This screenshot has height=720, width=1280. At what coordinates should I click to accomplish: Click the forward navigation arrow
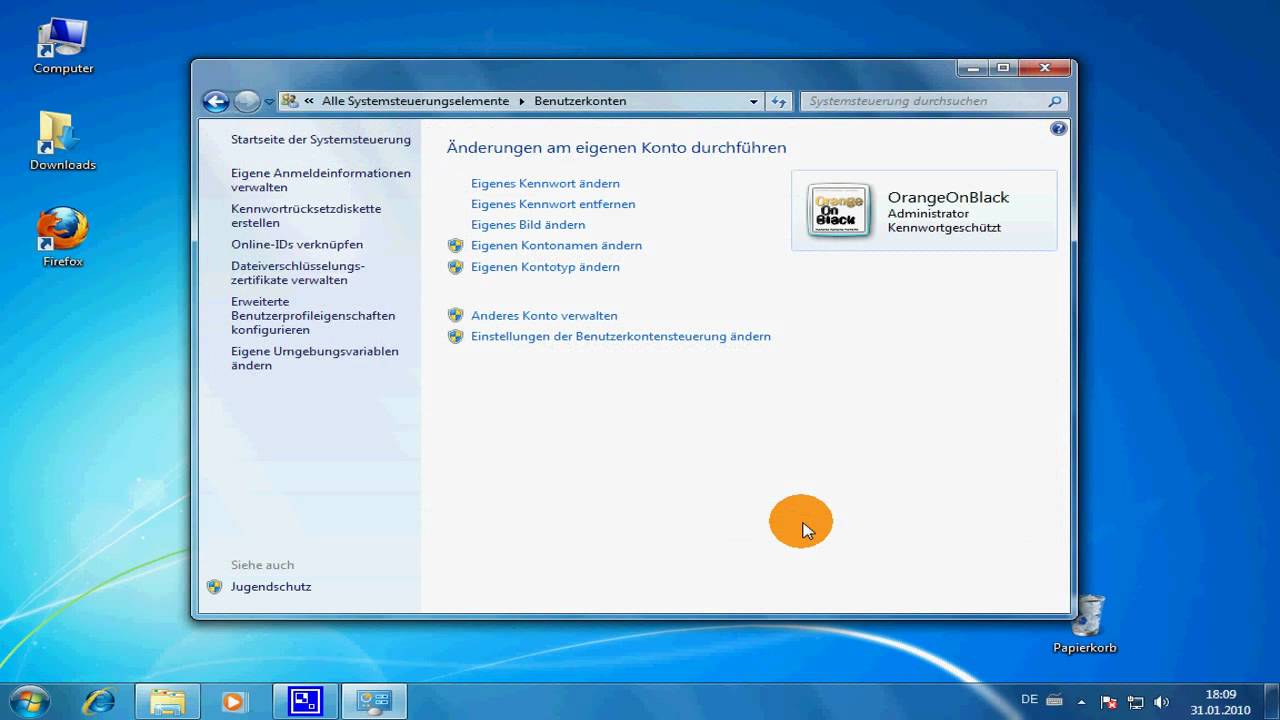coord(246,101)
